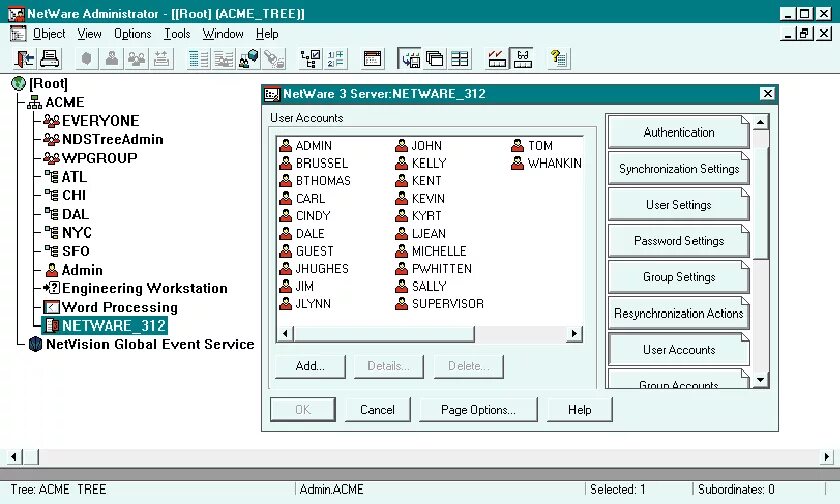Click the trustees/users with cube toolbar icon

[x=249, y=58]
